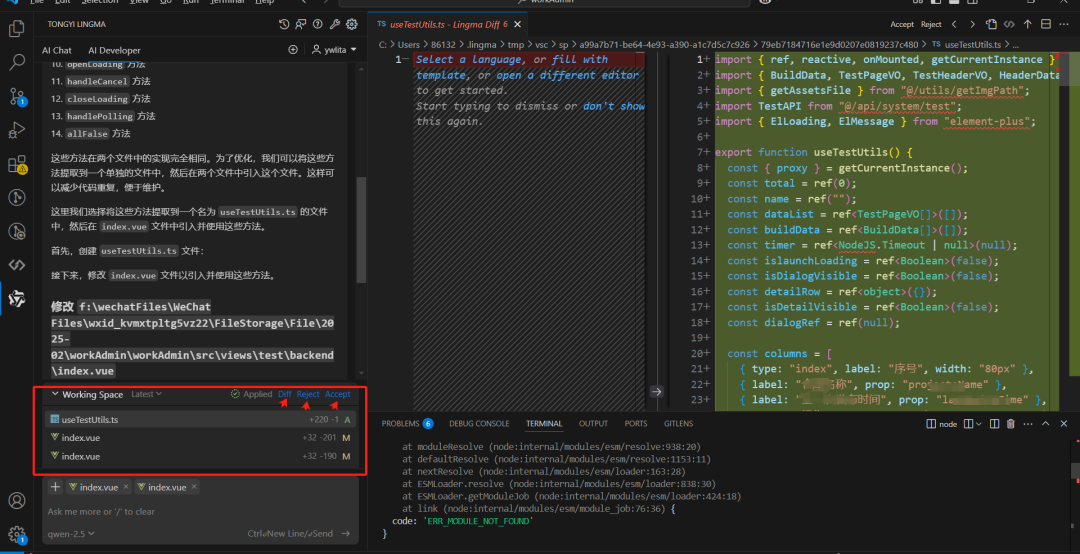Image resolution: width=1080 pixels, height=554 pixels.
Task: Remove second index.vue context chip
Action: [194, 486]
